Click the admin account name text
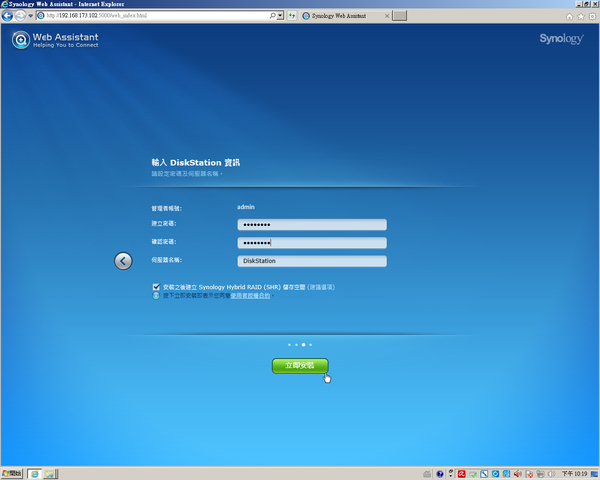This screenshot has width=600, height=480. (246, 207)
